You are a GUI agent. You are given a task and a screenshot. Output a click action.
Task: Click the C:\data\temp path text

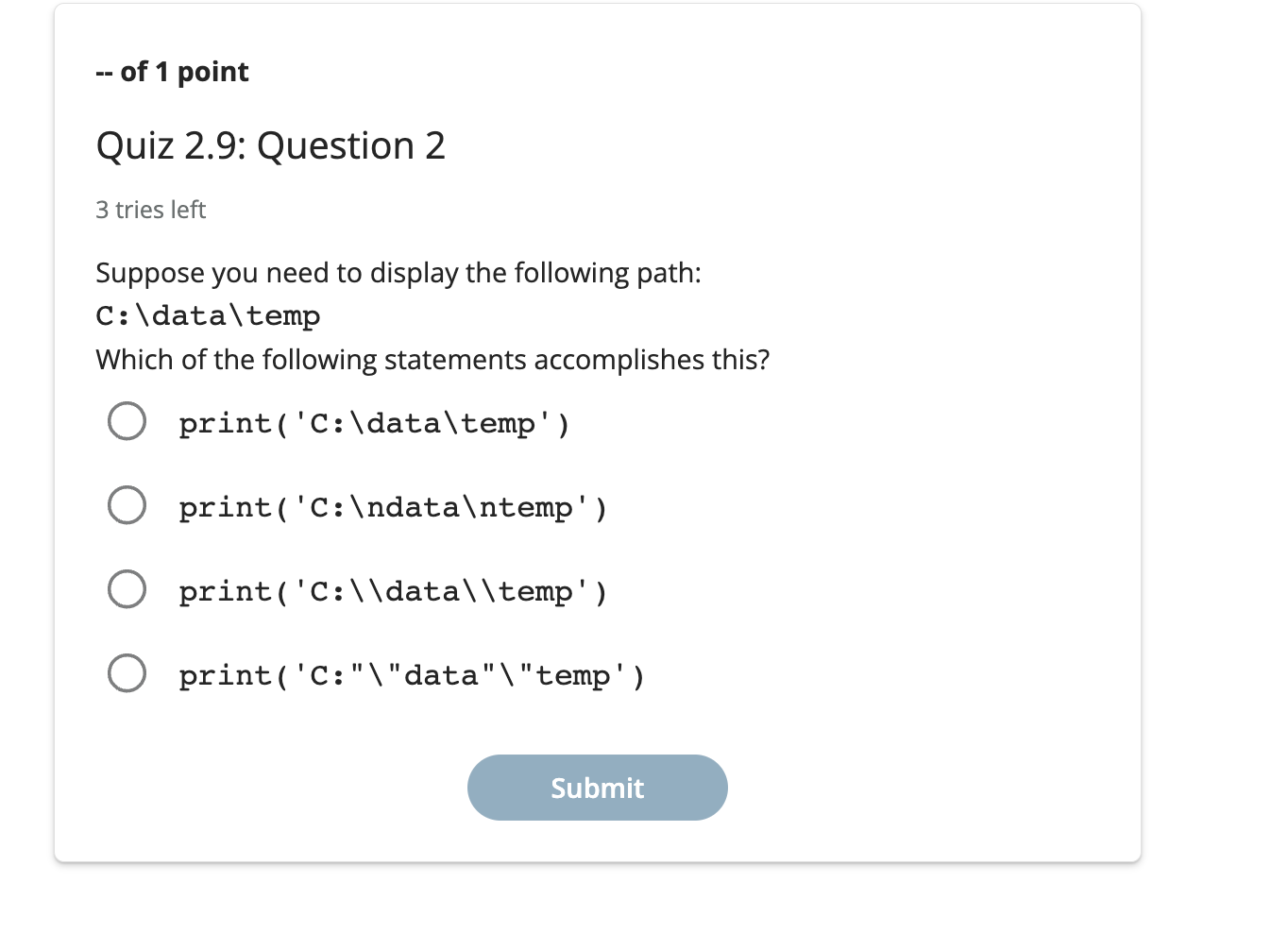pyautogui.click(x=208, y=315)
